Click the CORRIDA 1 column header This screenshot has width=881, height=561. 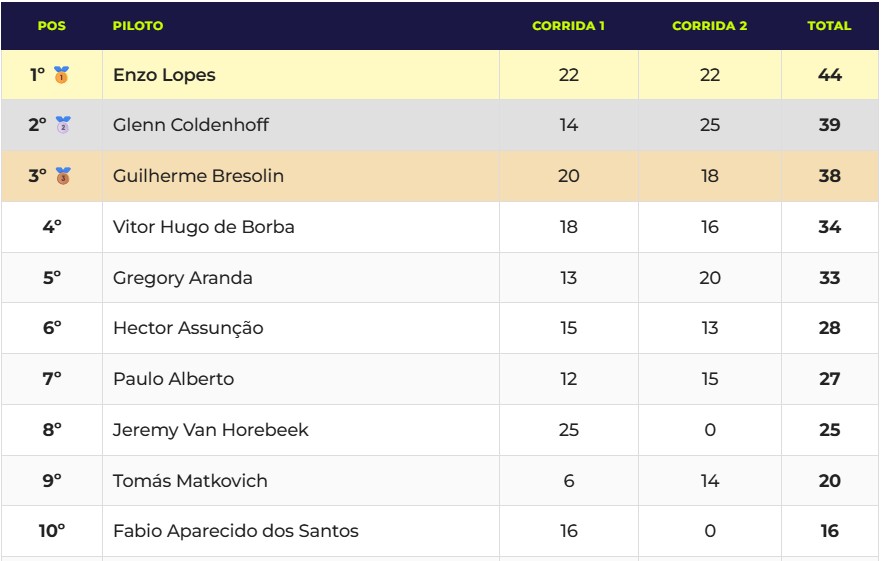[568, 26]
